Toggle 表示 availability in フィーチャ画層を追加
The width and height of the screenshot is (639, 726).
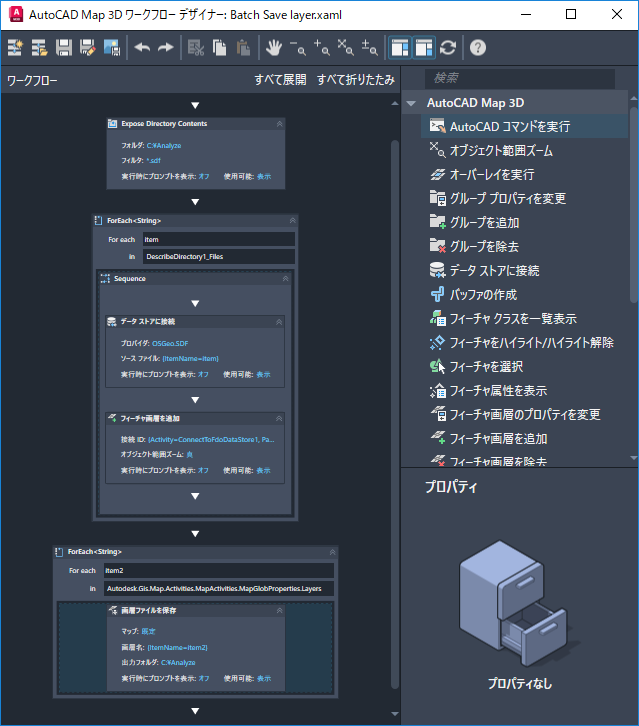pyautogui.click(x=263, y=470)
